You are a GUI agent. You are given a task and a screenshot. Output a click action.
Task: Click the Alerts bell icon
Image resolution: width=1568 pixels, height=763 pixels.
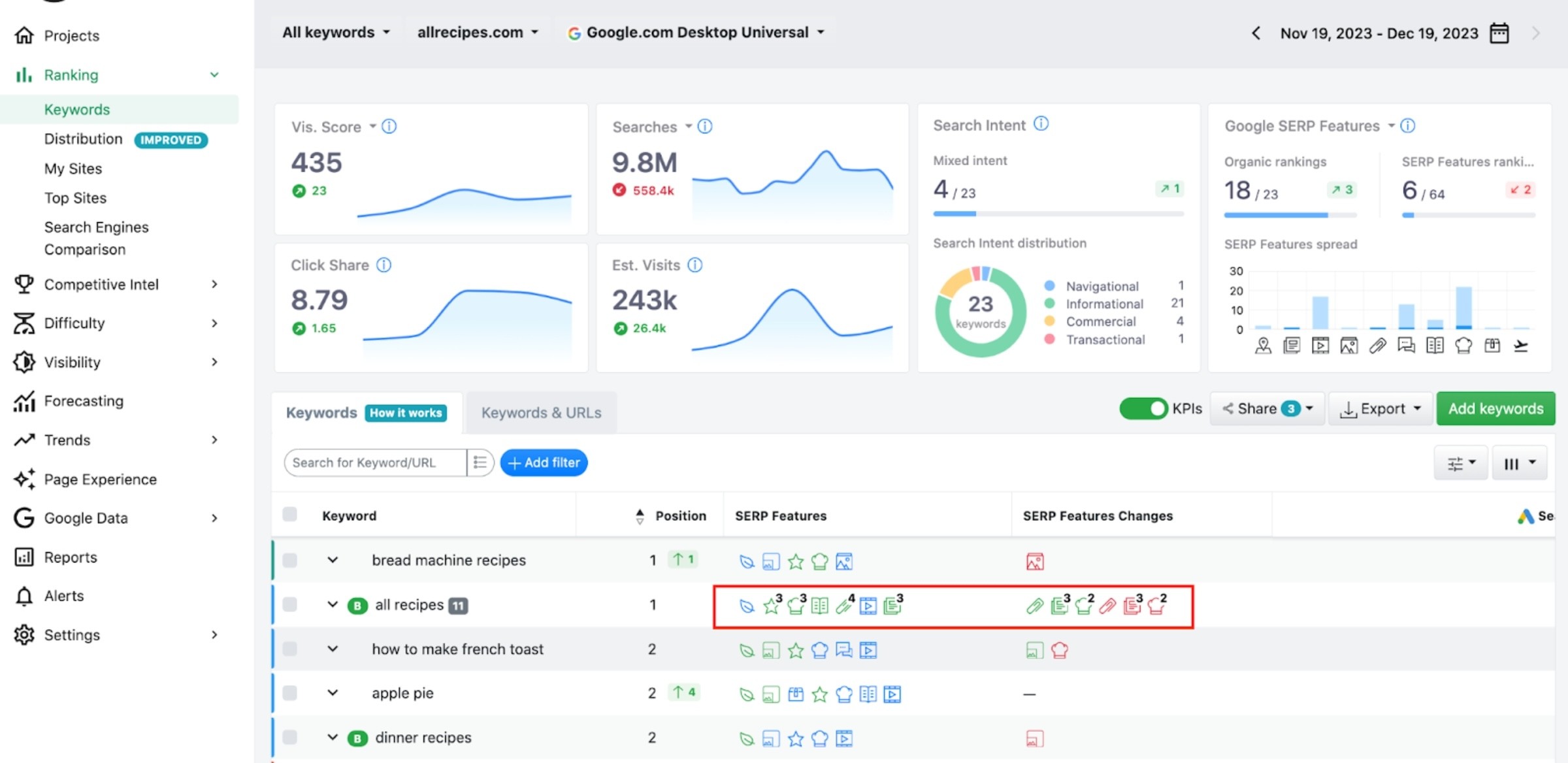(x=24, y=596)
